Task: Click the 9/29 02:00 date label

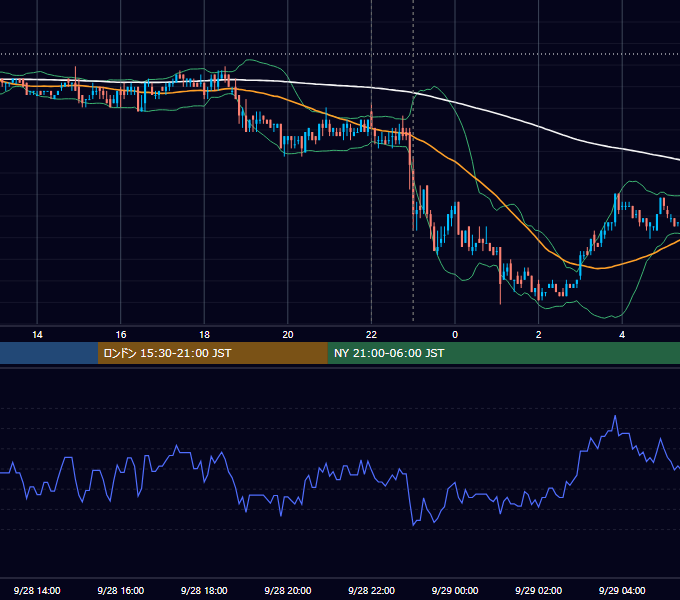Action: click(x=539, y=590)
